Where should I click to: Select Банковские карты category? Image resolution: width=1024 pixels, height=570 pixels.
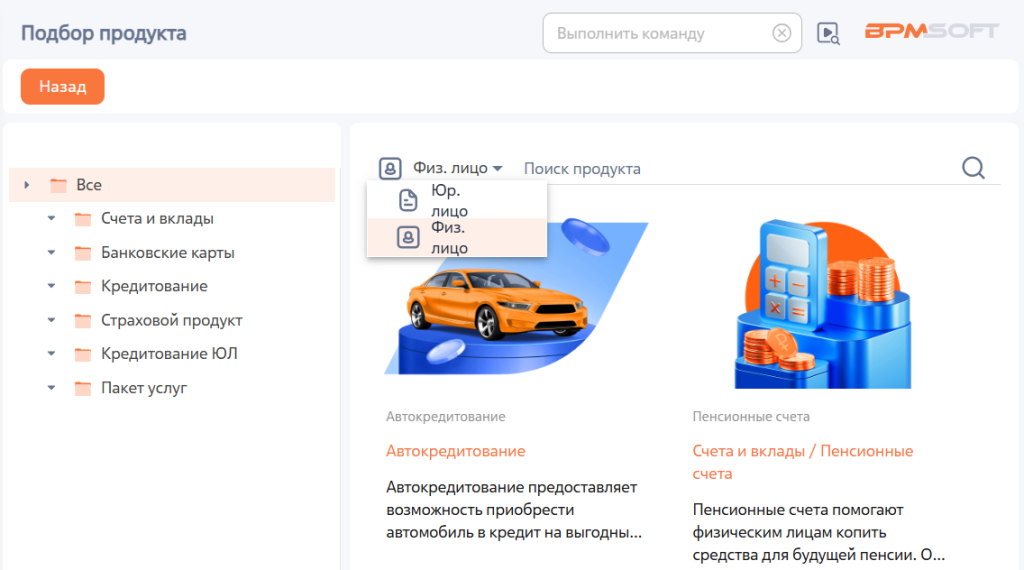coord(168,253)
